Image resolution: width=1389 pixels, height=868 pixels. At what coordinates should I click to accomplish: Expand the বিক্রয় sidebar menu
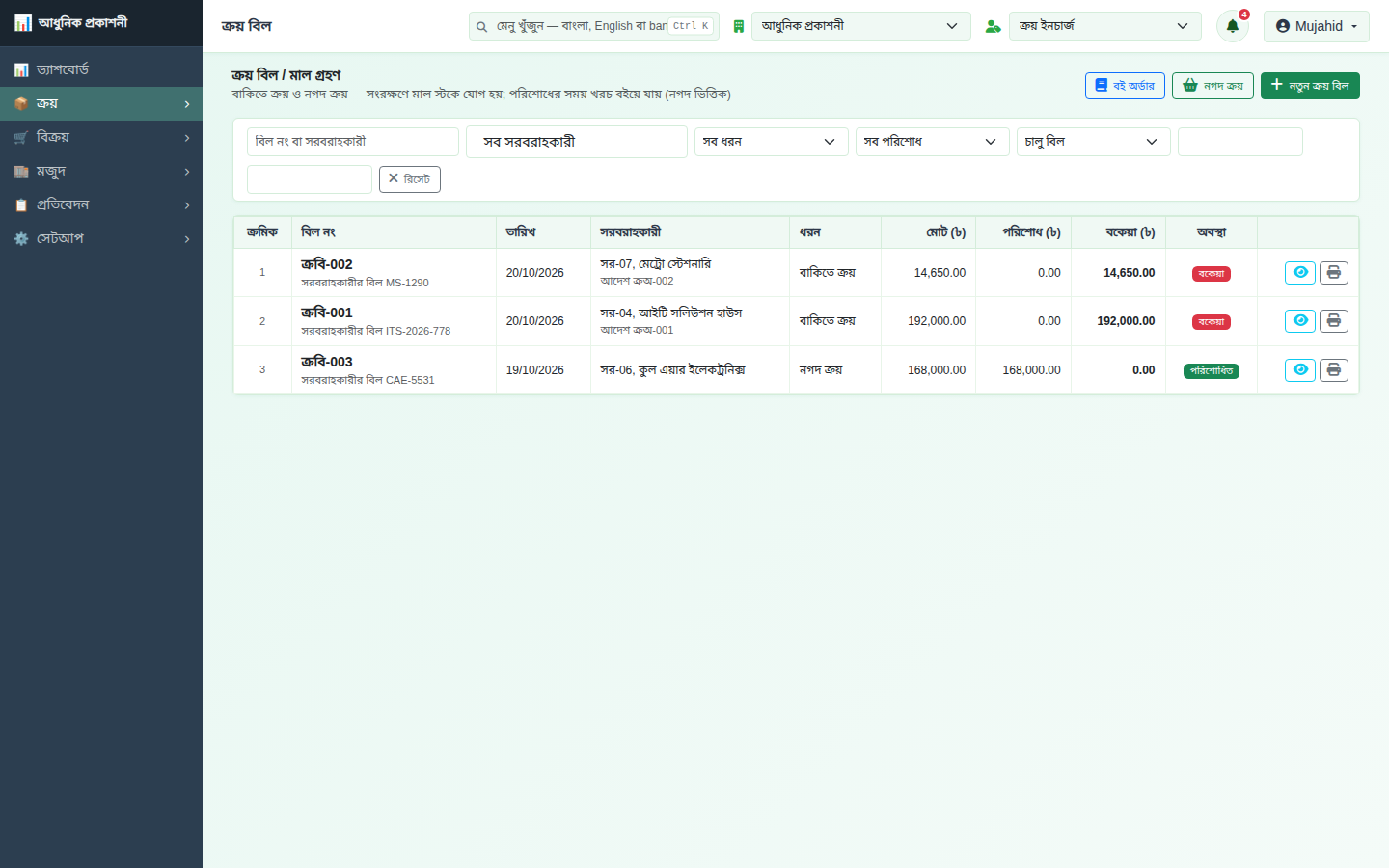pos(101,137)
